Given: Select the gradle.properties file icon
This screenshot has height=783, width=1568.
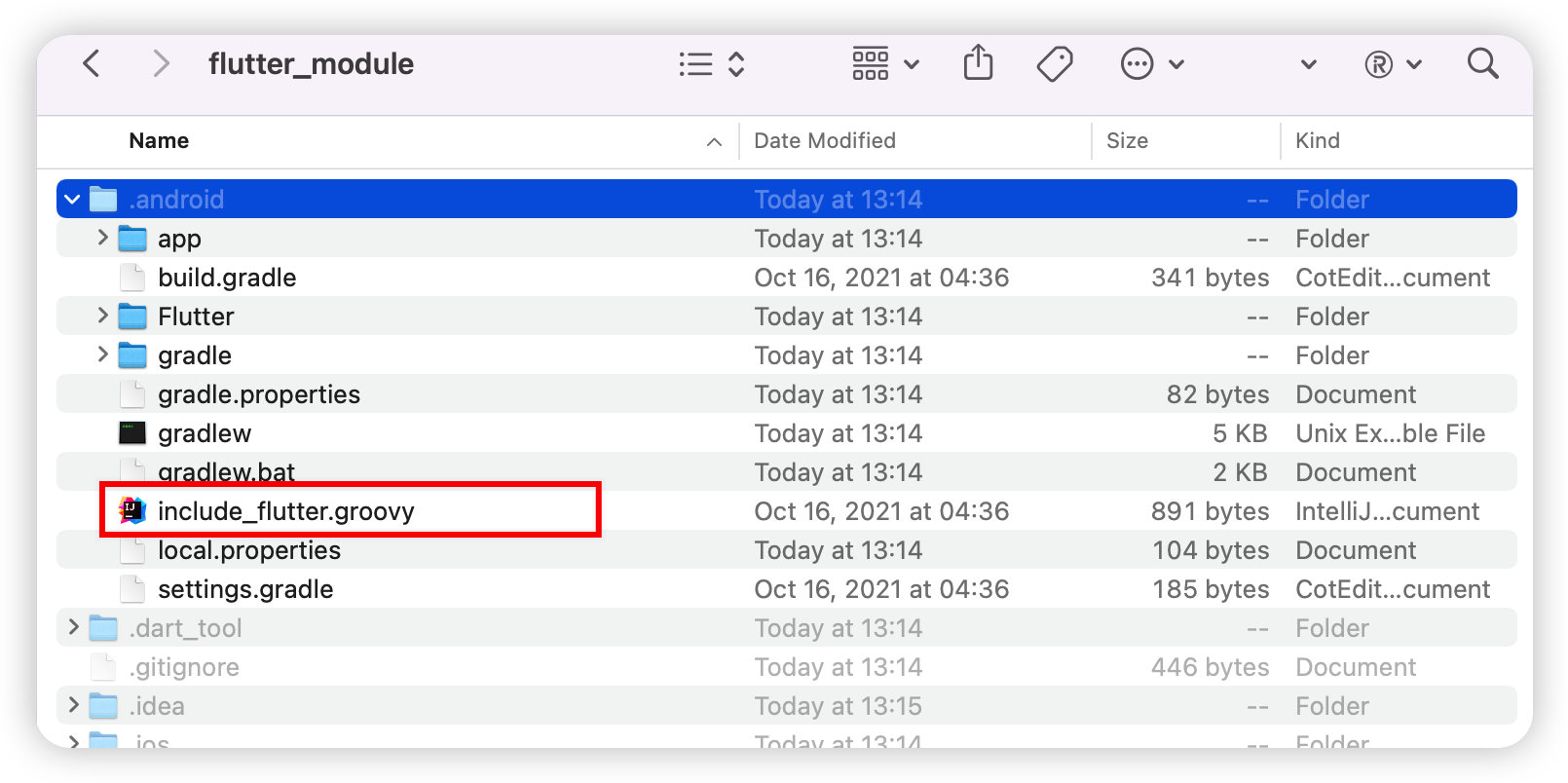Looking at the screenshot, I should point(132,394).
